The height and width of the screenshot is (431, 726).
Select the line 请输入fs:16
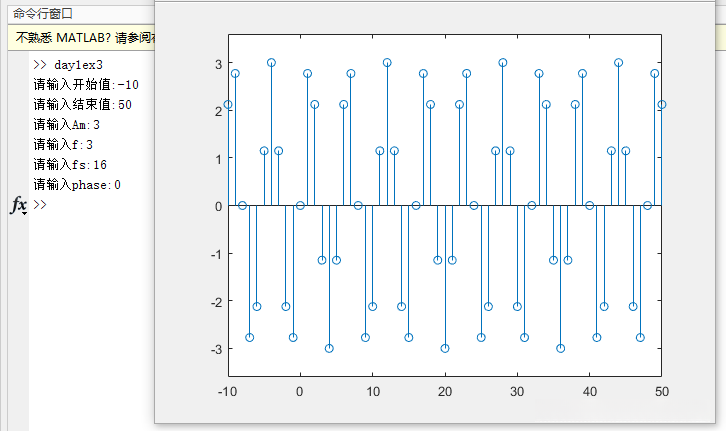tap(70, 164)
